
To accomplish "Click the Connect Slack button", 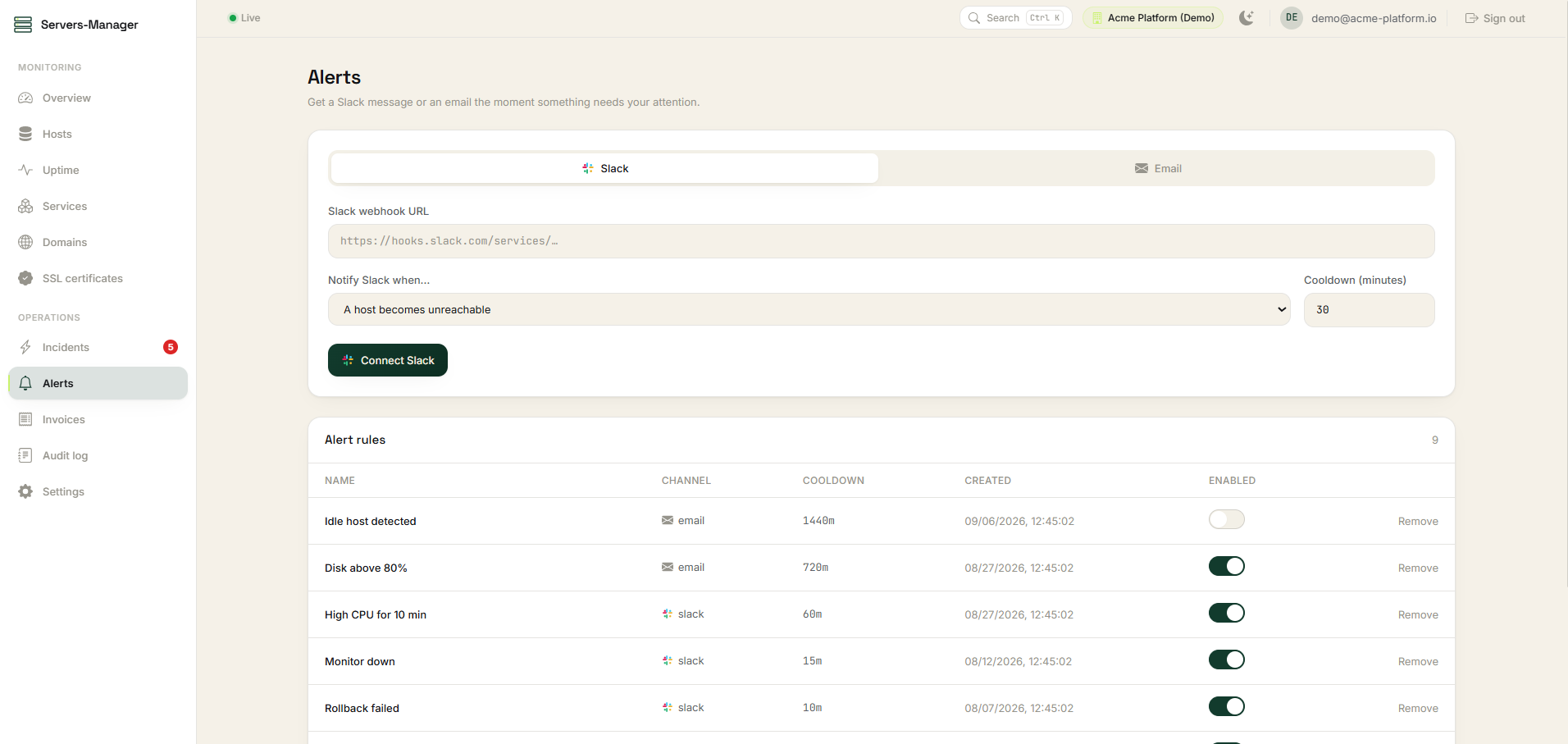I will pyautogui.click(x=388, y=360).
